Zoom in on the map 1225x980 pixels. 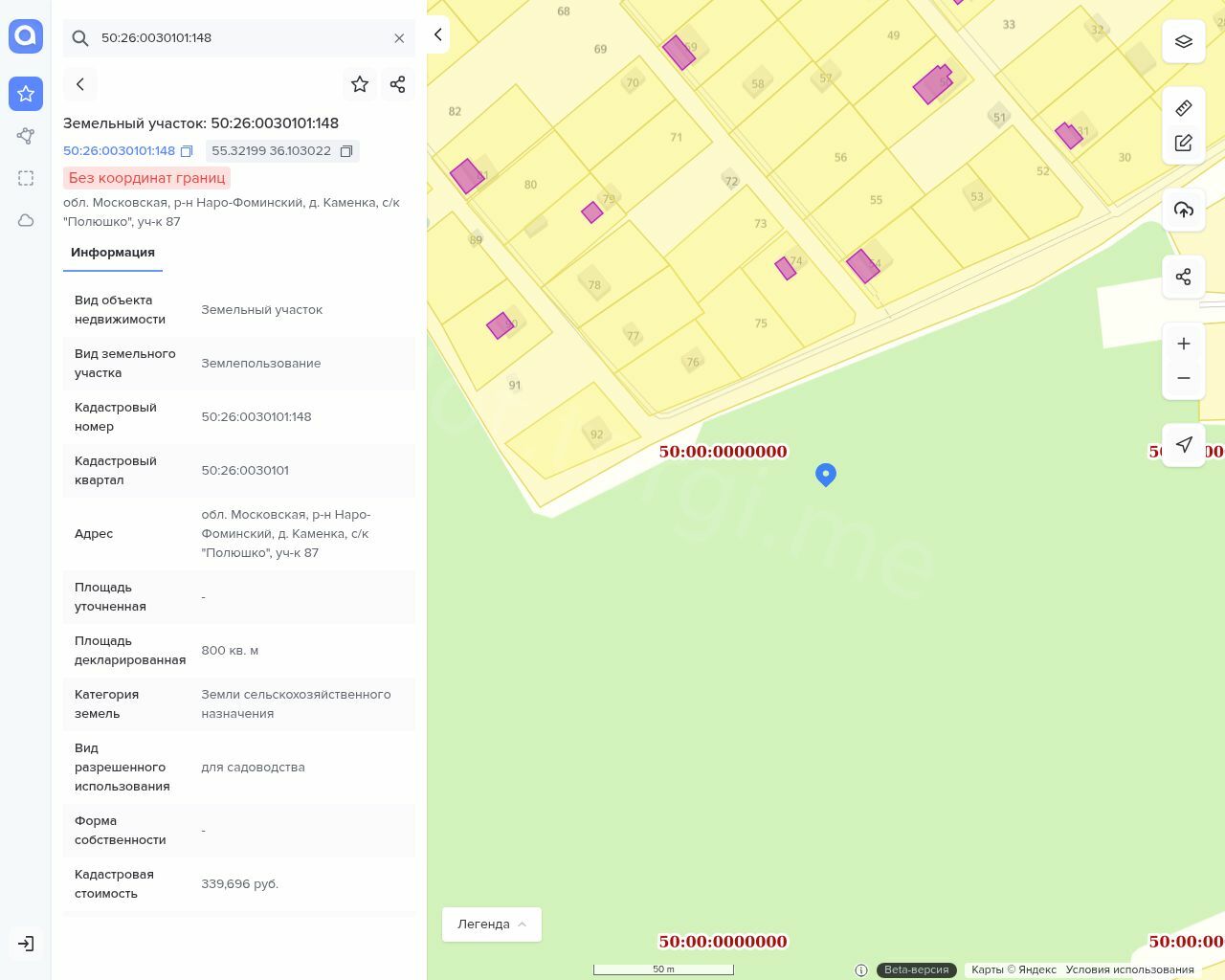coord(1184,344)
